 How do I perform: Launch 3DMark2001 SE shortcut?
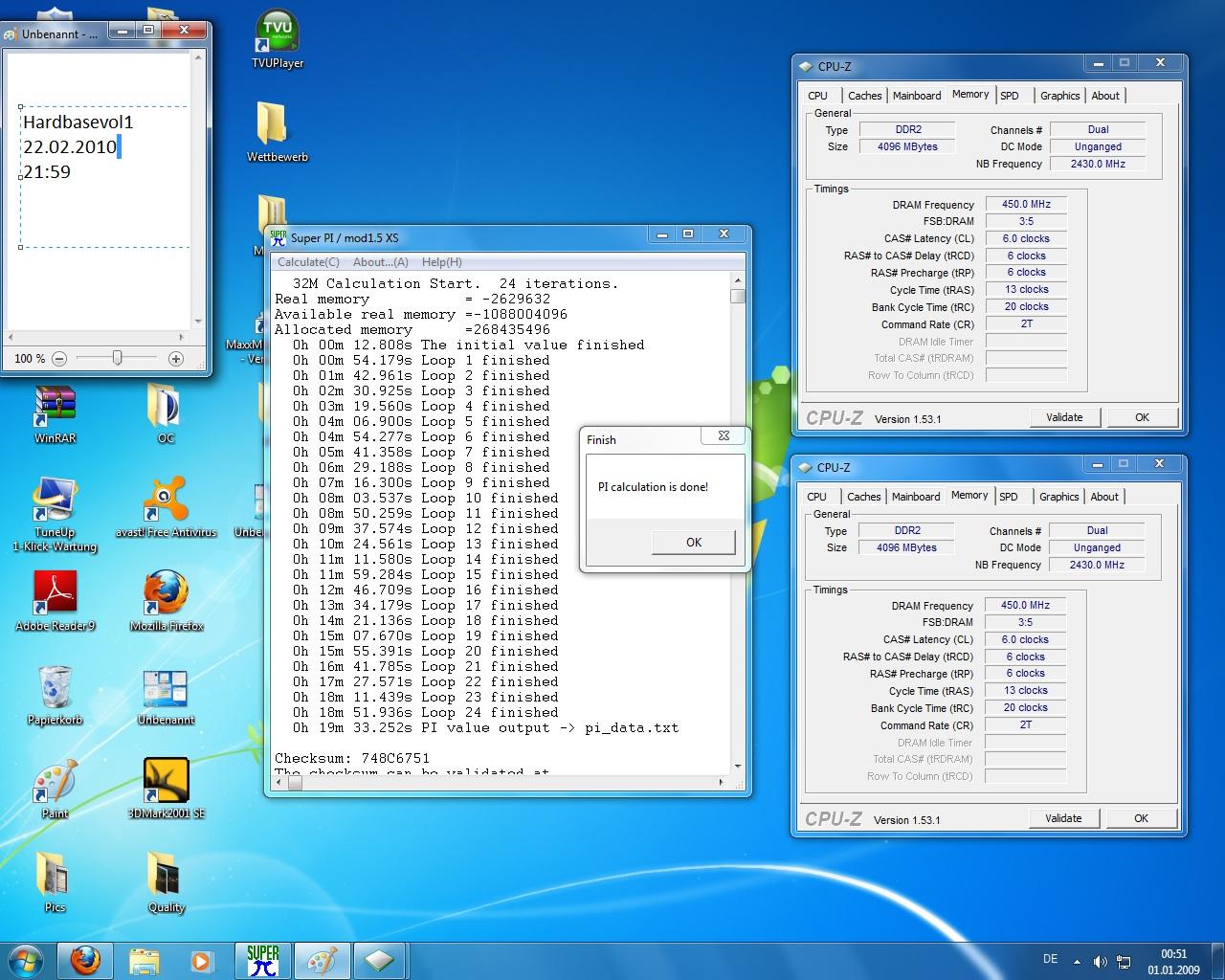coord(166,789)
